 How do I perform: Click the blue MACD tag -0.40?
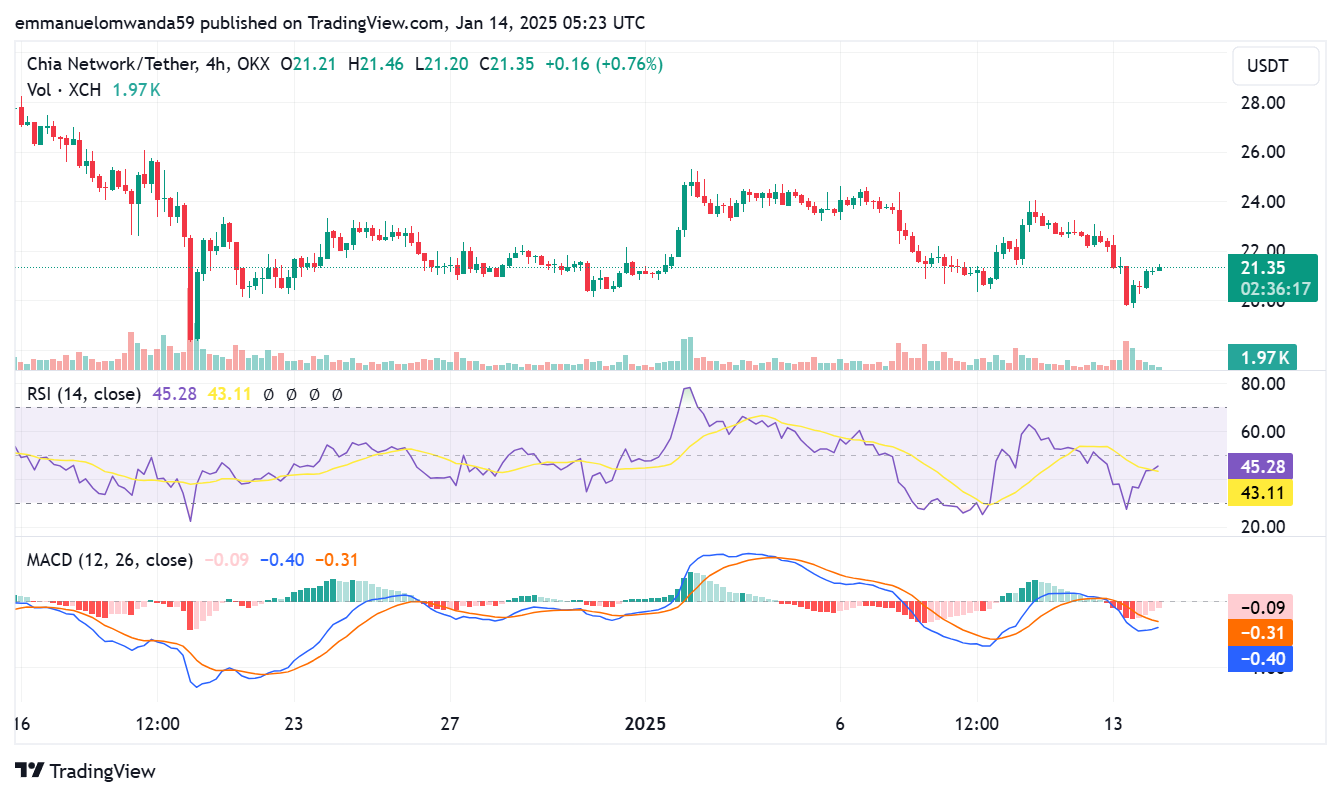pos(1261,658)
